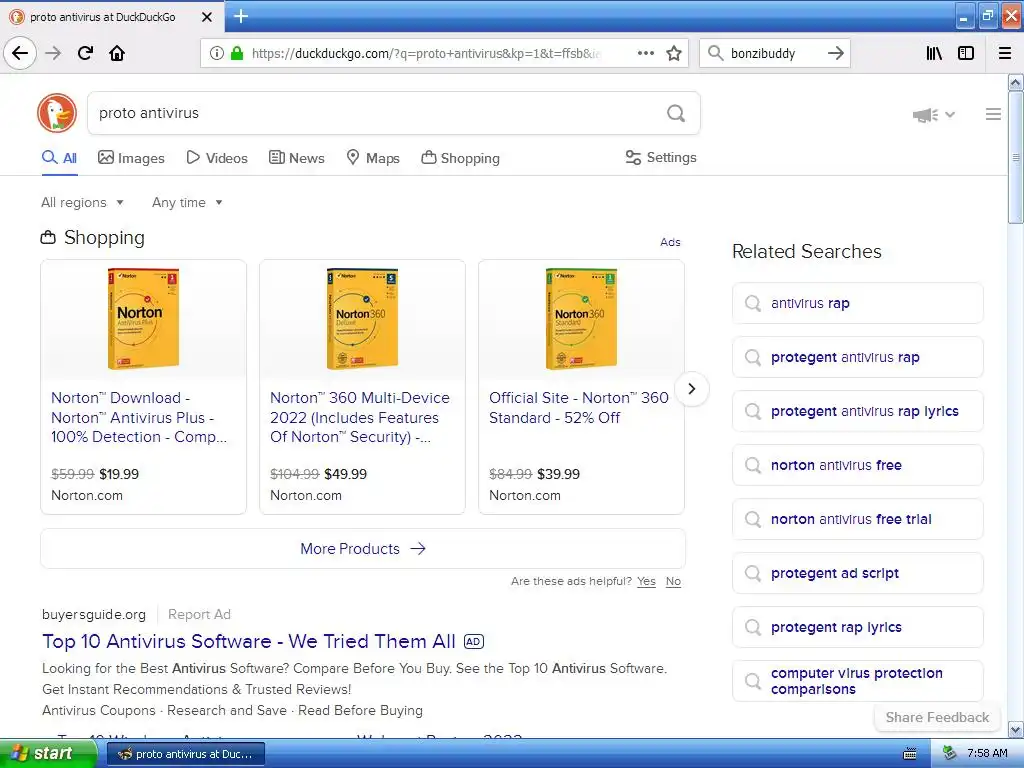Image resolution: width=1024 pixels, height=768 pixels.
Task: Open Norton Antivirus Plus product image
Action: coord(143,319)
